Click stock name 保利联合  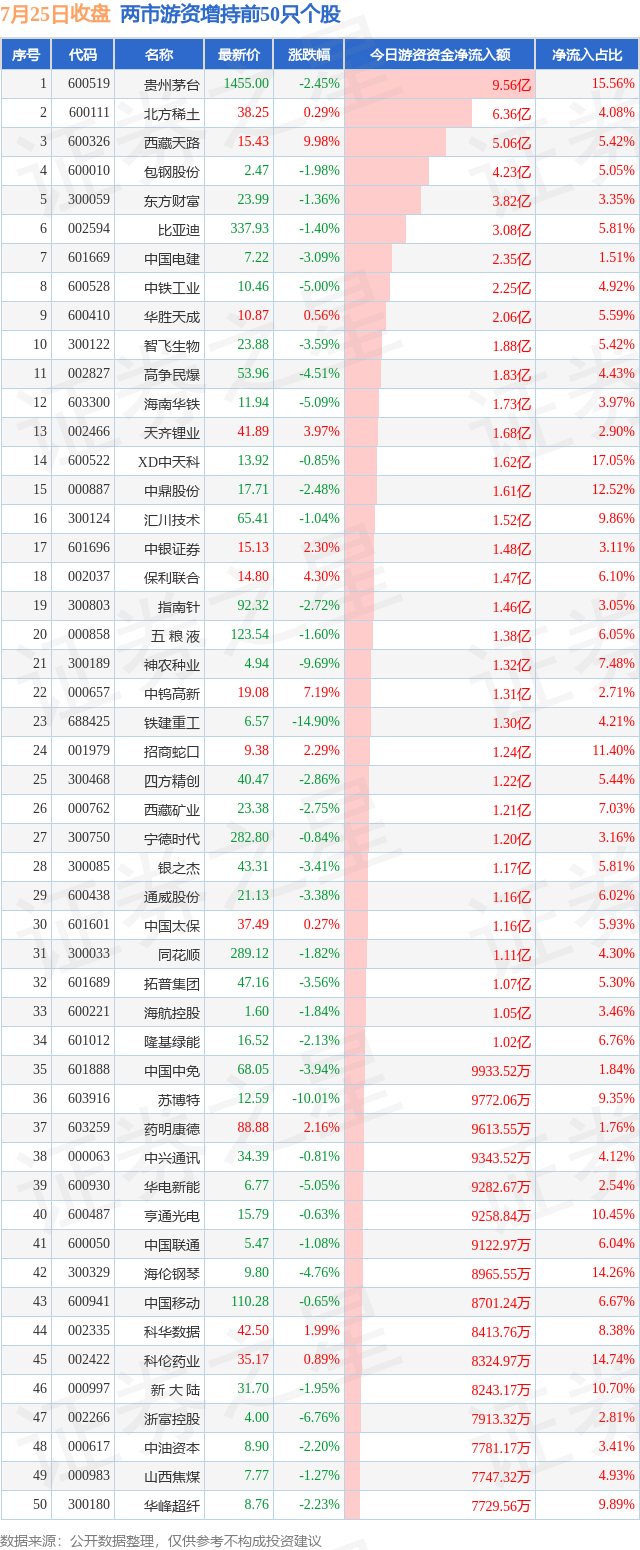click(172, 577)
